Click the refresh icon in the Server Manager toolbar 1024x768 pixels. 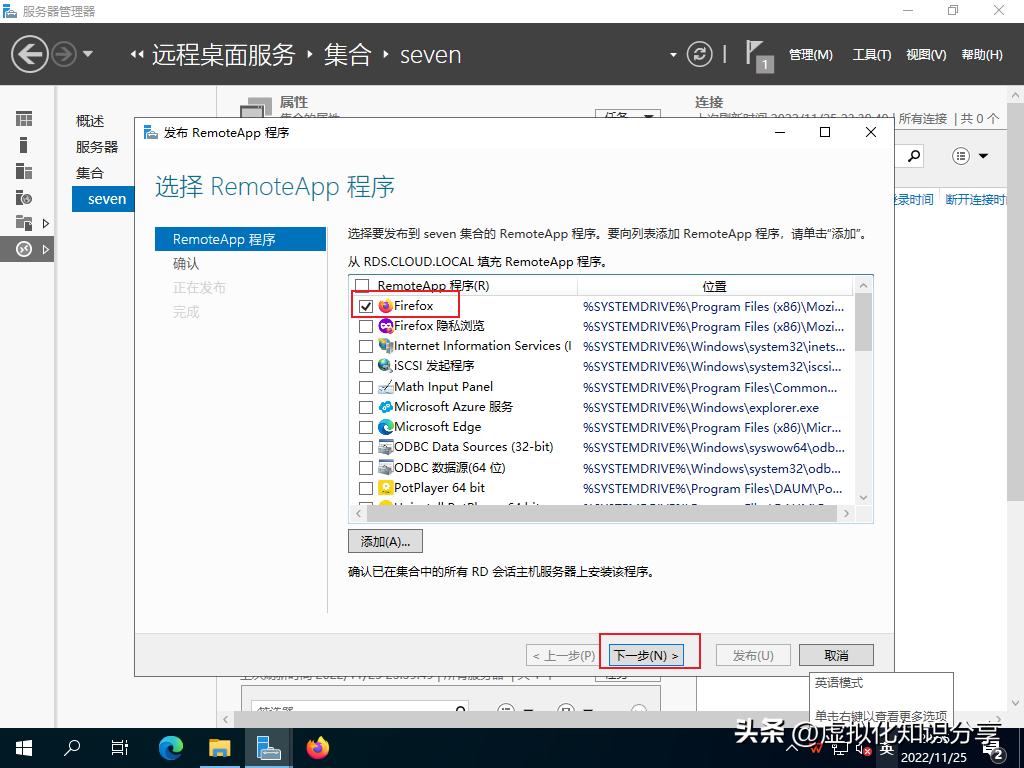(698, 55)
